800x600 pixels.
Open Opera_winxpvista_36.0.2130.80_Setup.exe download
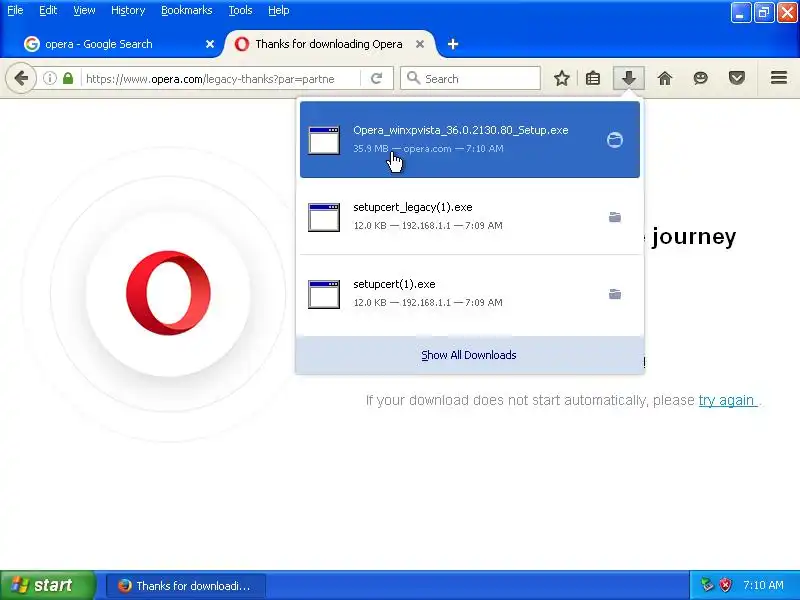[469, 140]
